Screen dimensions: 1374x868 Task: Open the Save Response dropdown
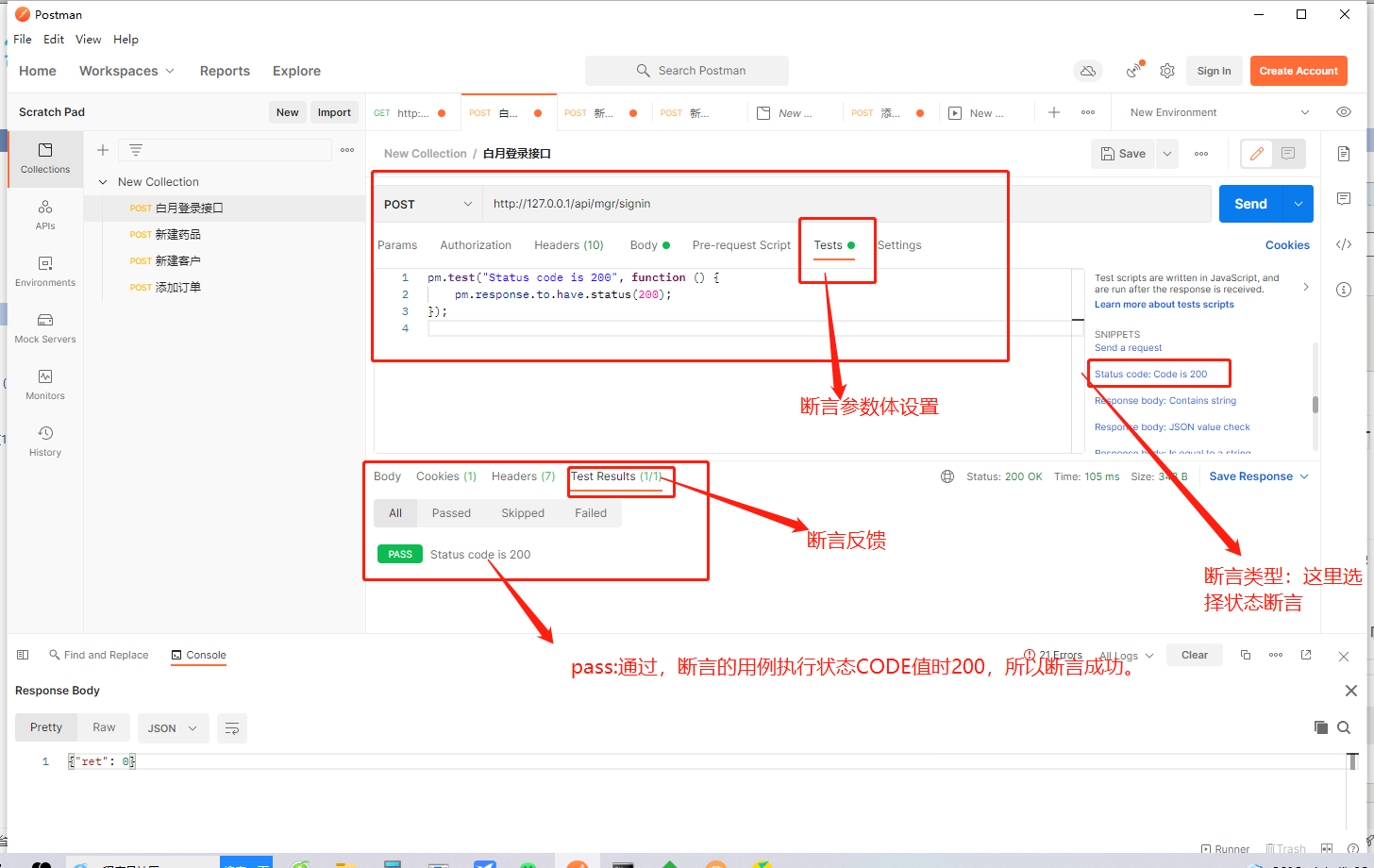[x=1259, y=476]
